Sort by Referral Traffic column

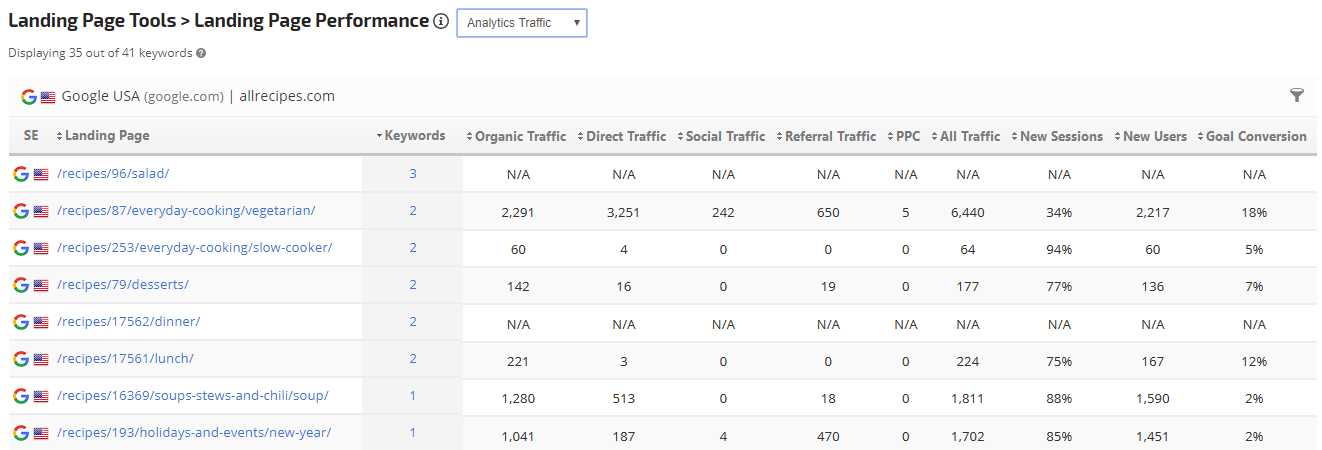(829, 137)
